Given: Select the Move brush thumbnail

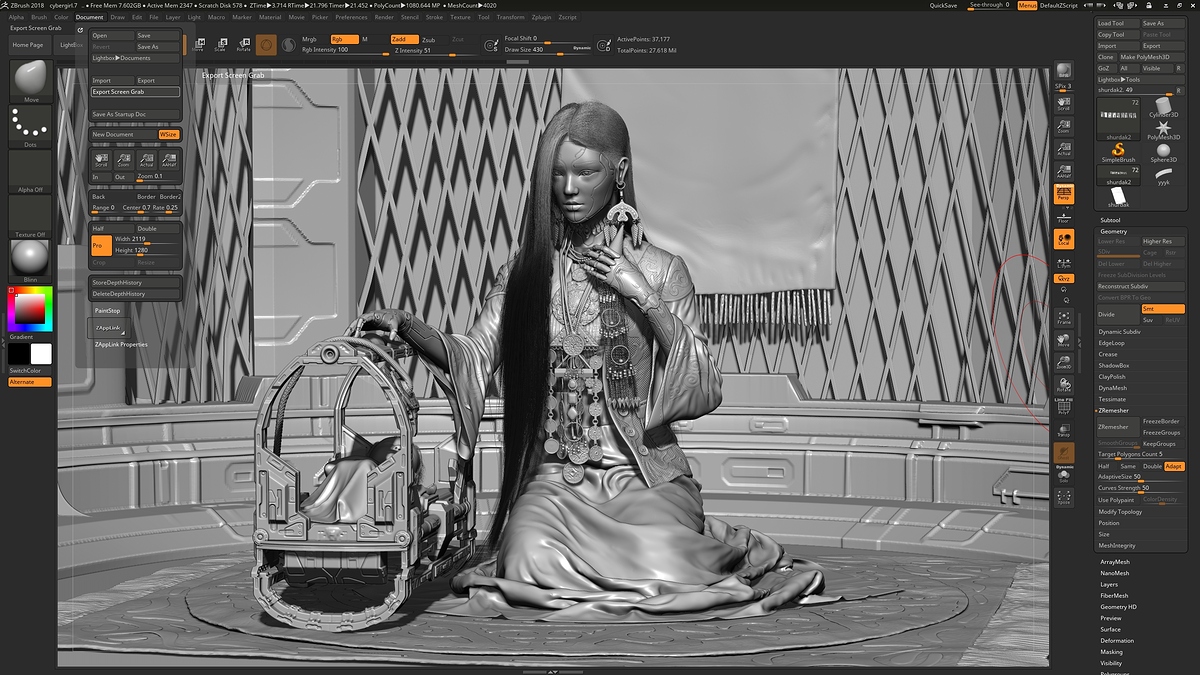Looking at the screenshot, I should click(30, 79).
